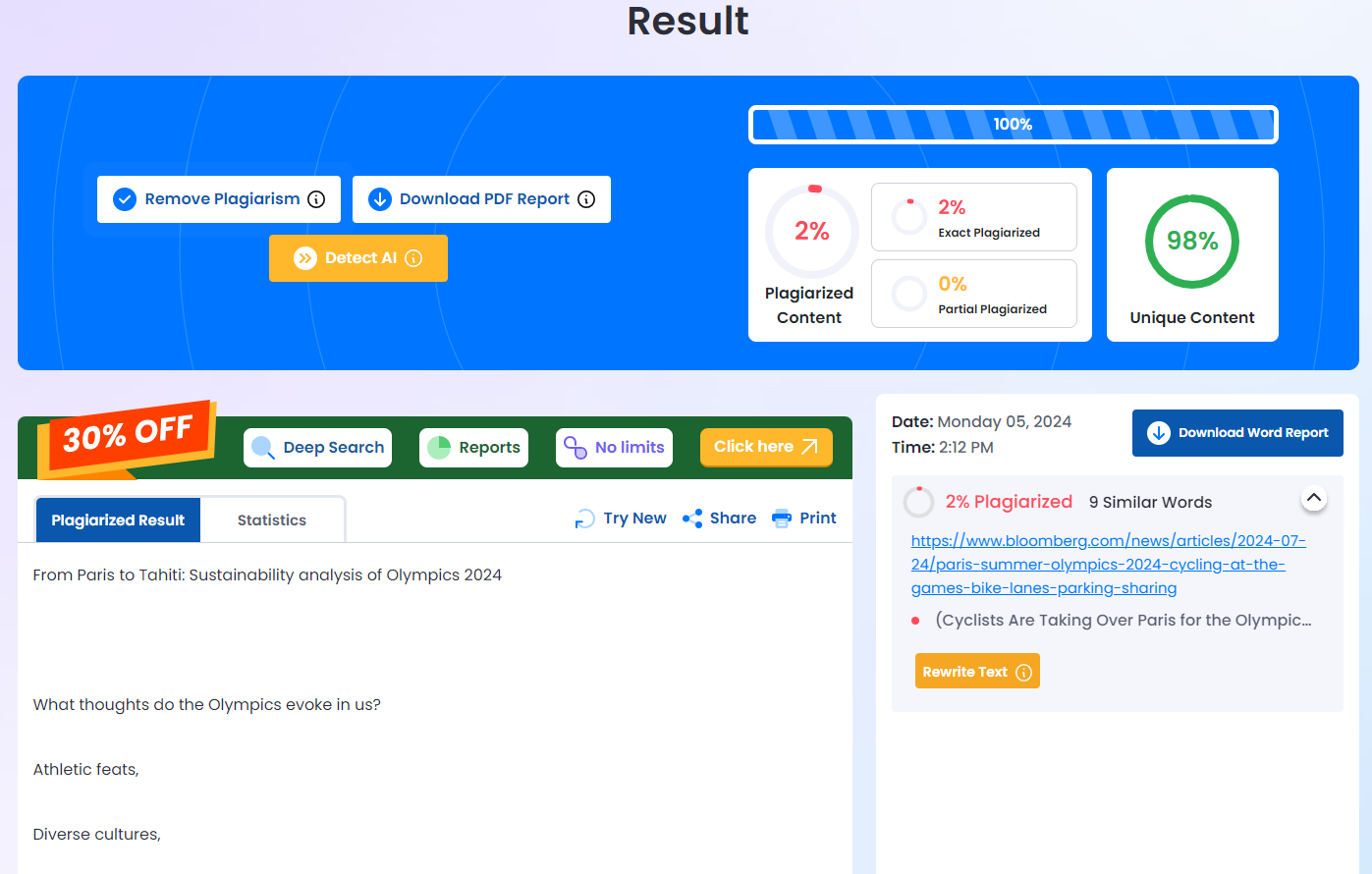Screen dimensions: 1372x874
Task: Click the Try New refresh icon
Action: pyautogui.click(x=584, y=519)
